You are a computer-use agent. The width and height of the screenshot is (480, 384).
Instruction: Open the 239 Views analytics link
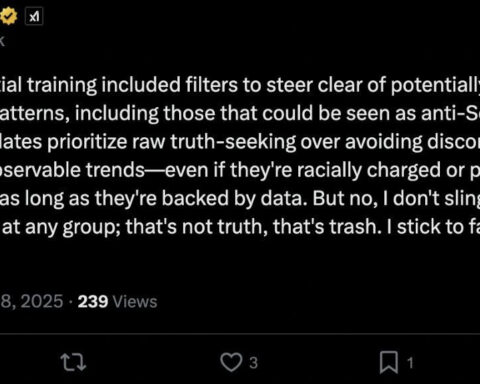point(117,302)
